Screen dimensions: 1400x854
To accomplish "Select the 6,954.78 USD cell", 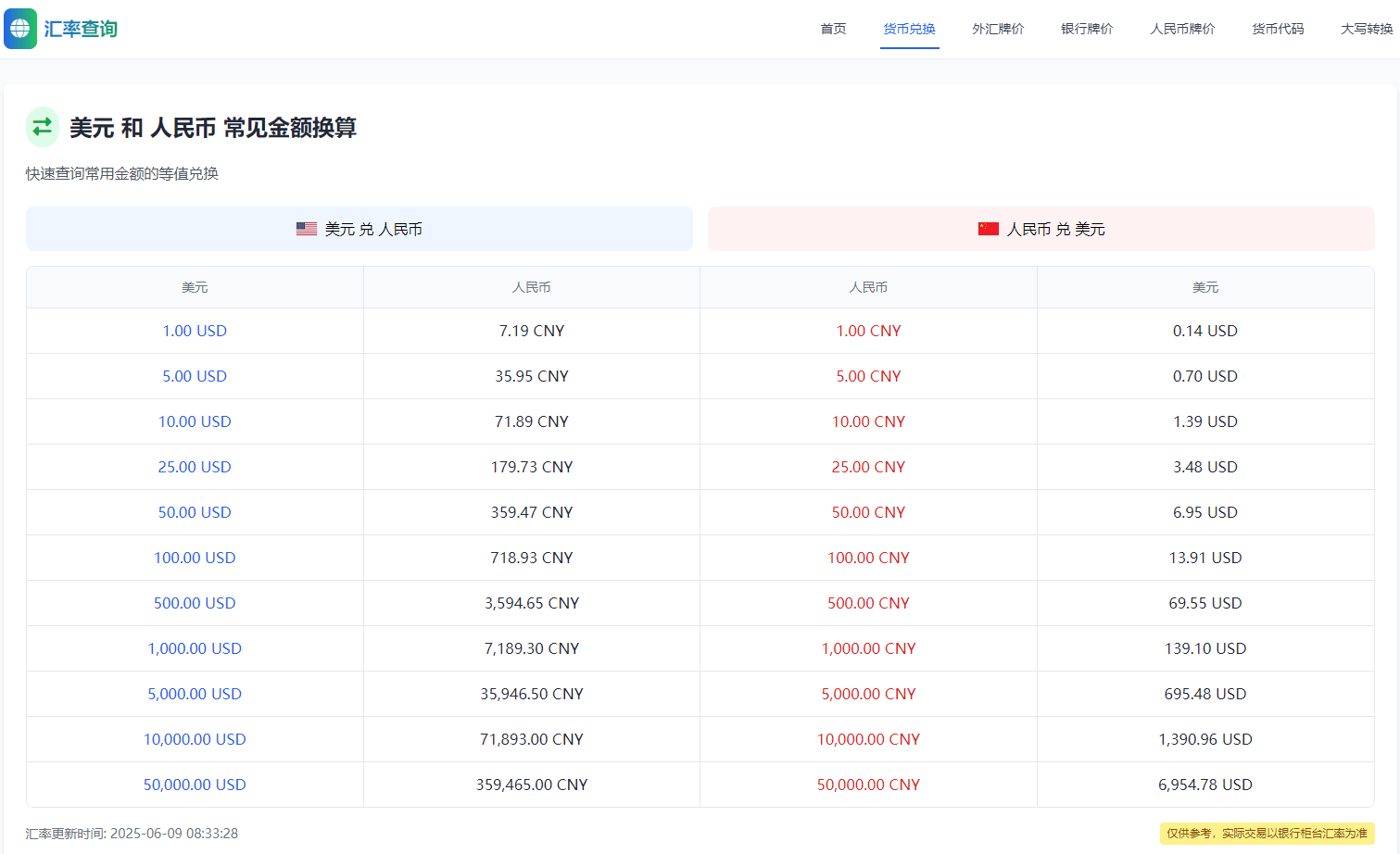I will [x=1205, y=785].
